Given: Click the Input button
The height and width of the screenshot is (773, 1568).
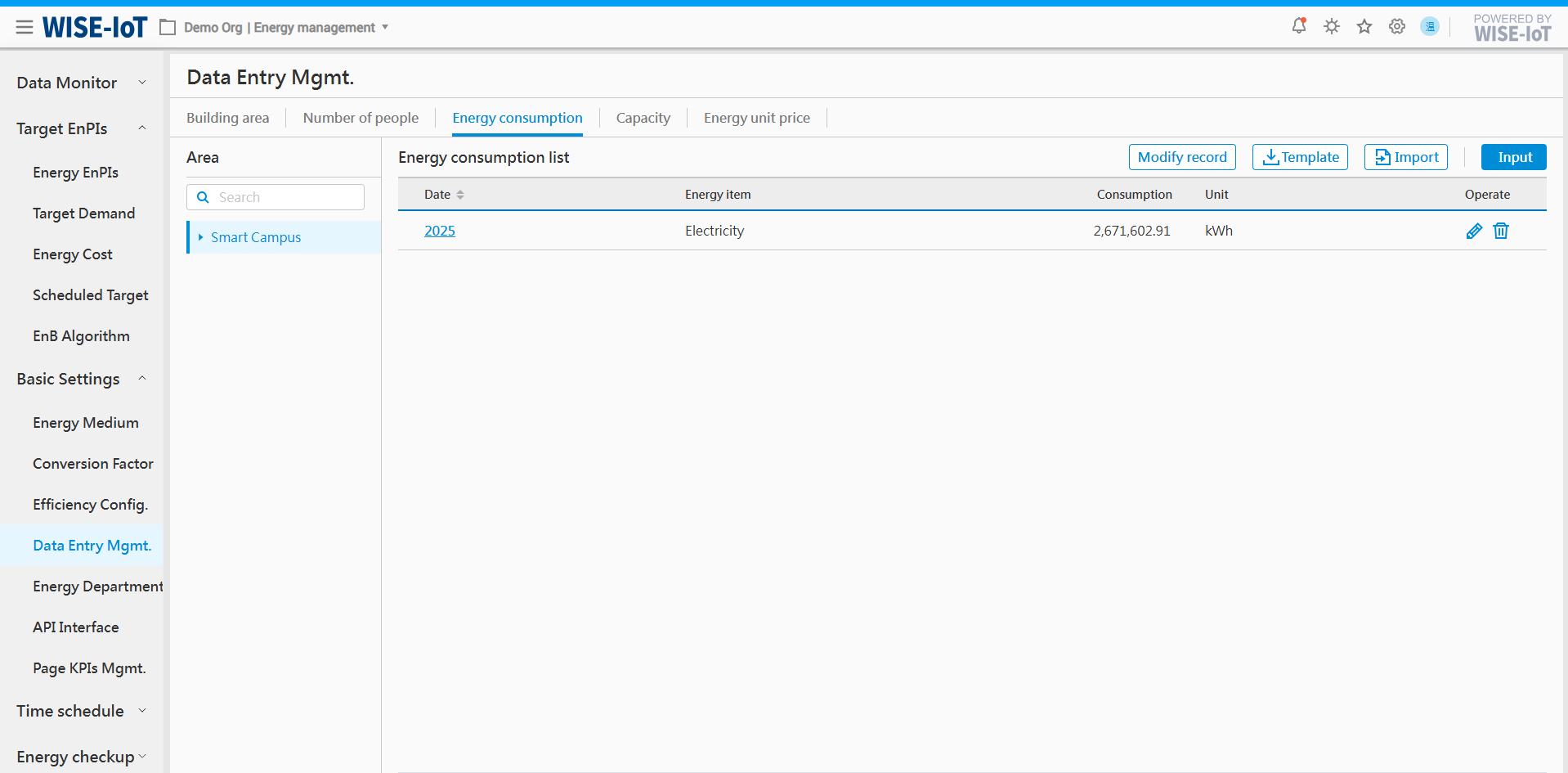Looking at the screenshot, I should pyautogui.click(x=1513, y=157).
